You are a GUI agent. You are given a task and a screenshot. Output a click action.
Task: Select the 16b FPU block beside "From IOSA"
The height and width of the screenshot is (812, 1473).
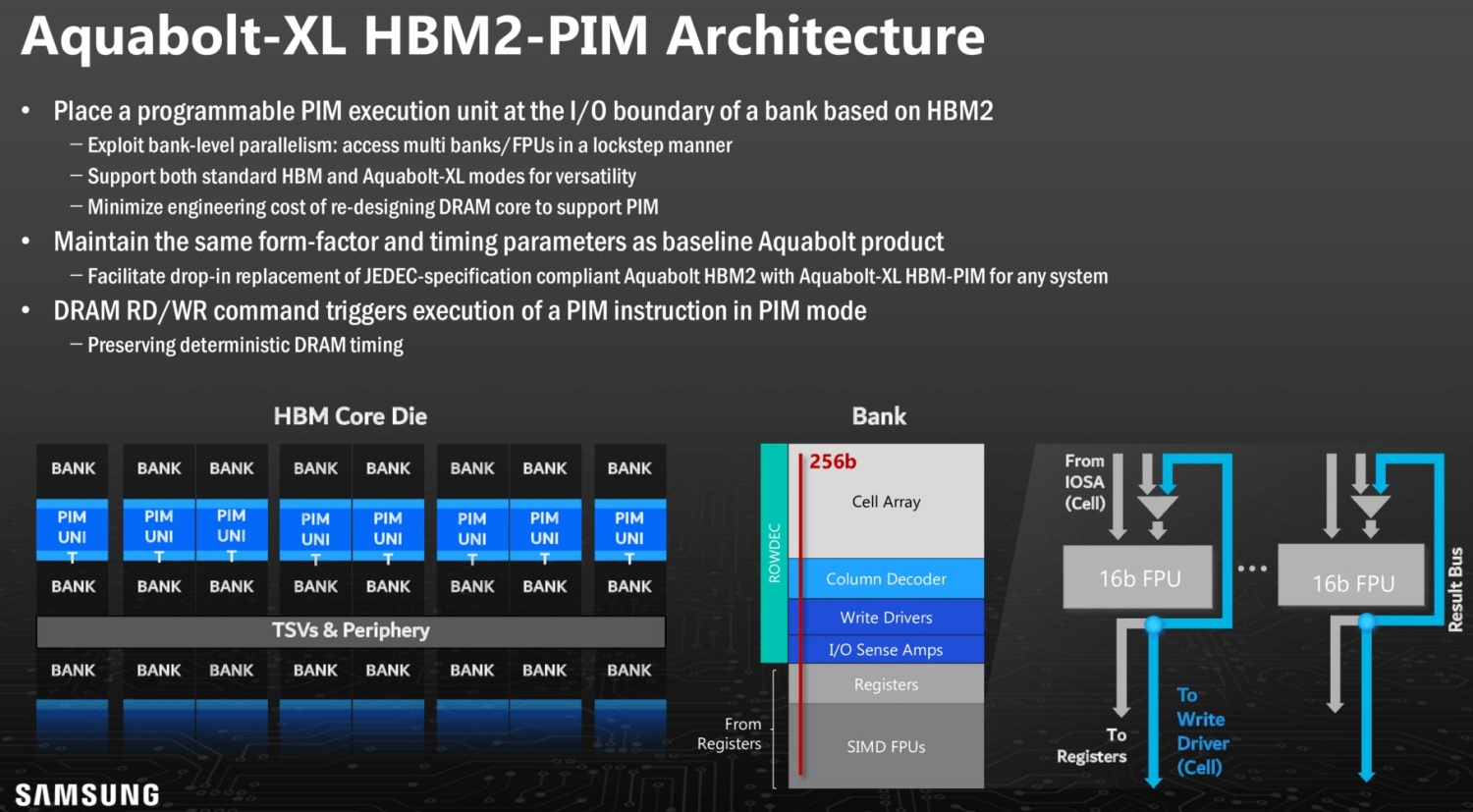pyautogui.click(x=1139, y=578)
